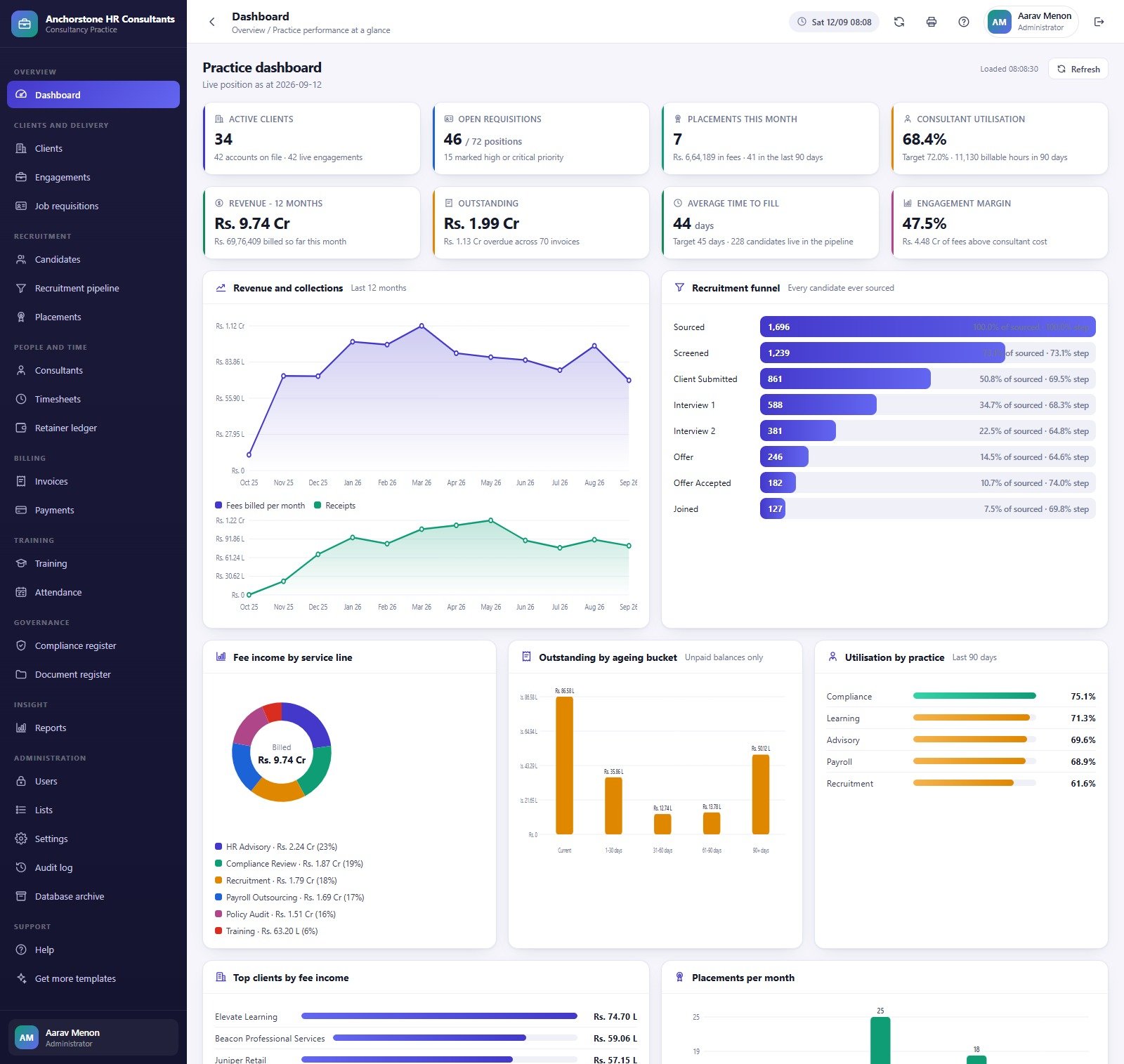Click 'Policy Audit · Rs. 1.51 Cr (16%)' legend
The width and height of the screenshot is (1124, 1064).
(275, 914)
